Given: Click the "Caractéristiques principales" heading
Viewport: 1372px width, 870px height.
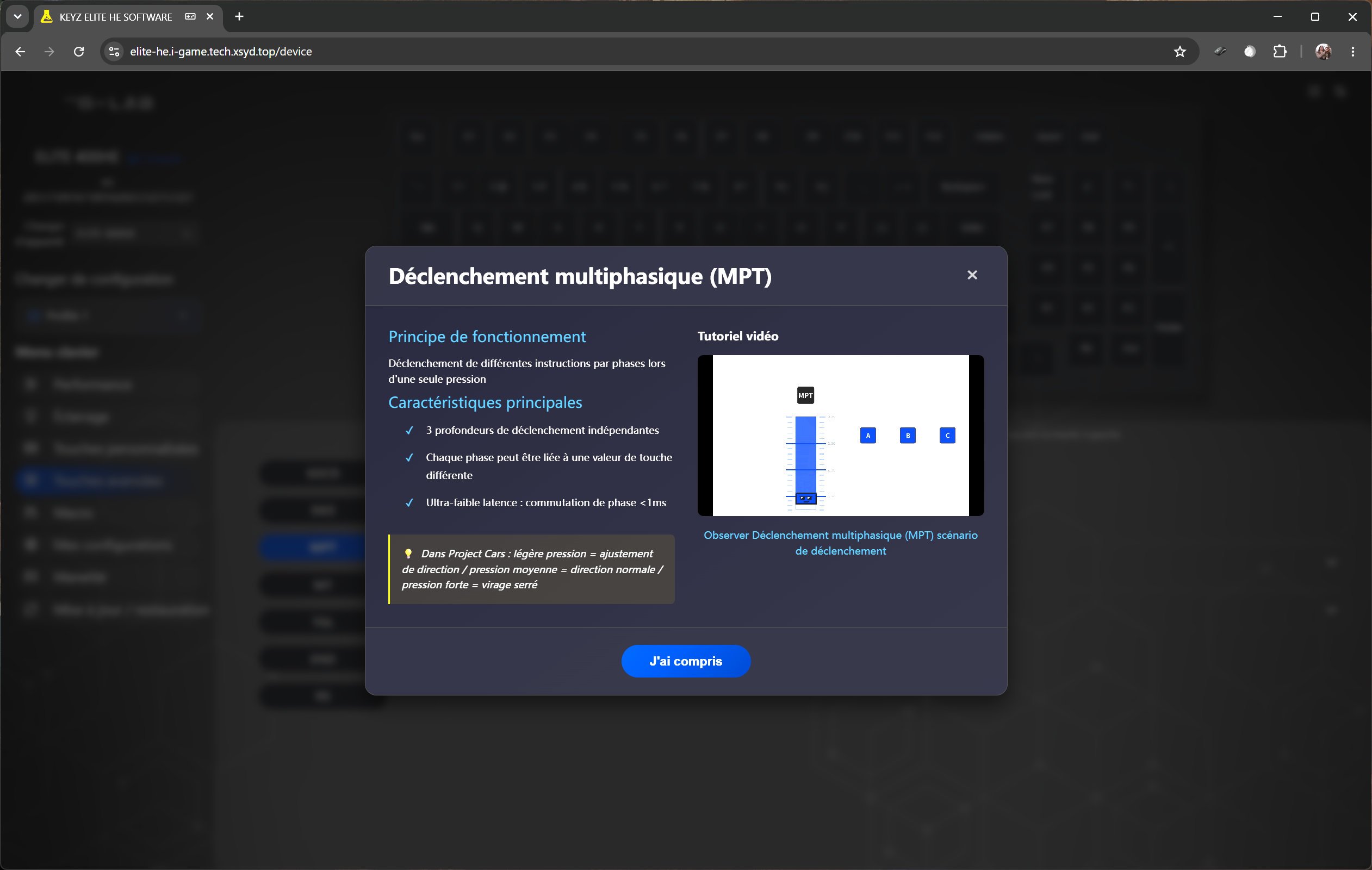Looking at the screenshot, I should [485, 402].
